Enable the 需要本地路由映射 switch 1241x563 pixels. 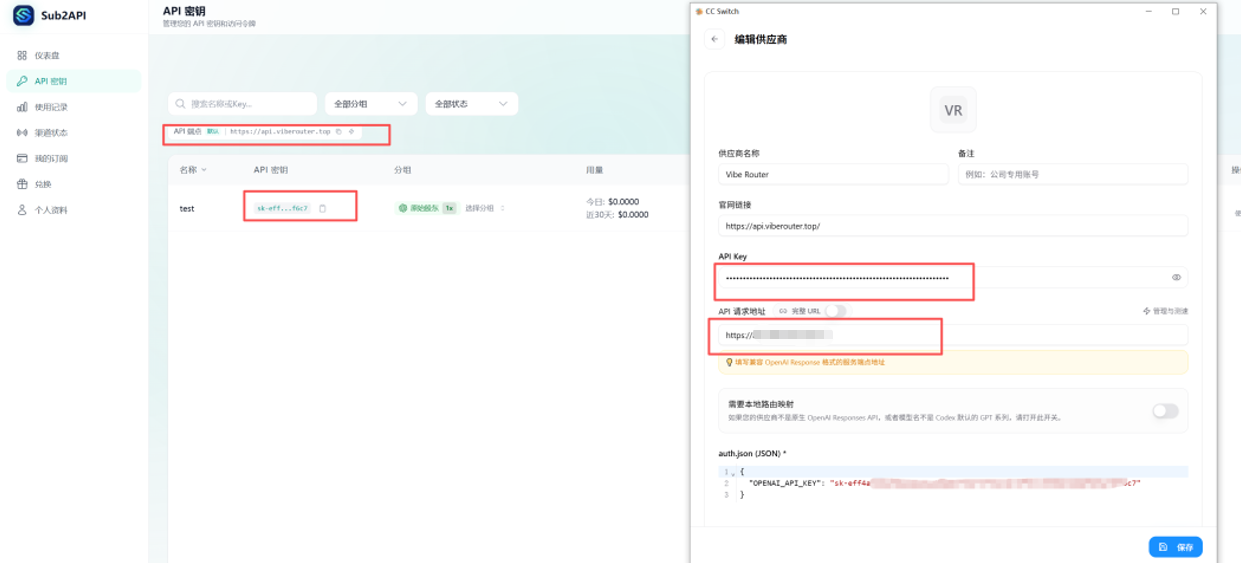pos(1165,411)
